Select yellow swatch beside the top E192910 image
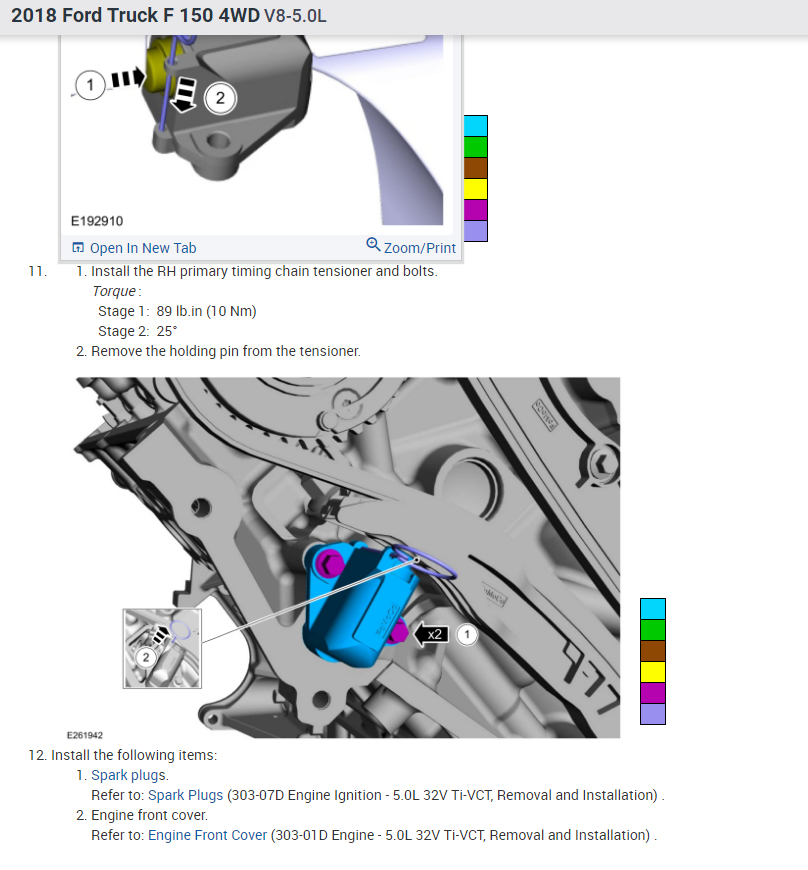The image size is (808, 870). click(476, 189)
